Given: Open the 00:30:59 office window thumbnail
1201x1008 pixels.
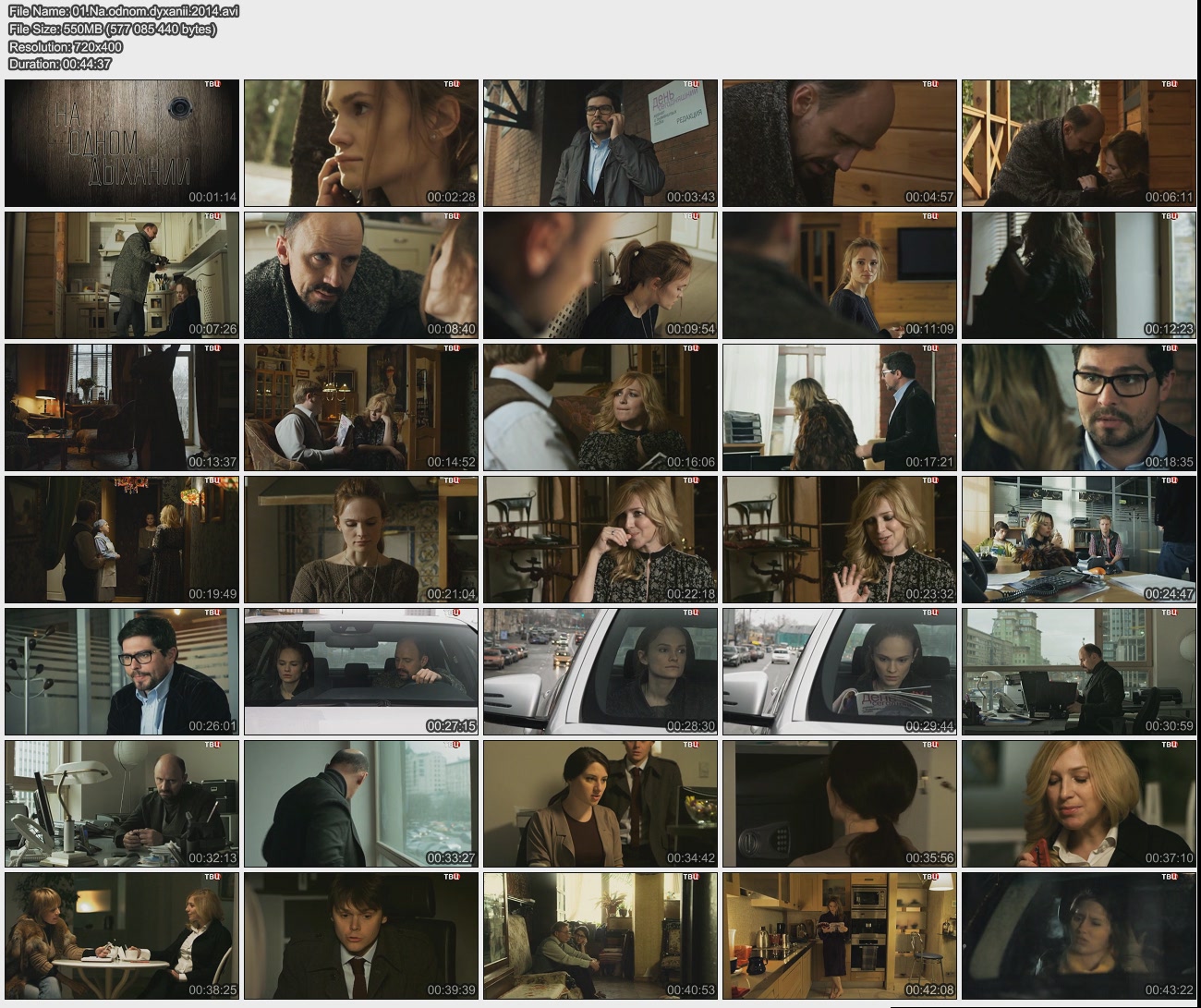Looking at the screenshot, I should pos(1078,672).
